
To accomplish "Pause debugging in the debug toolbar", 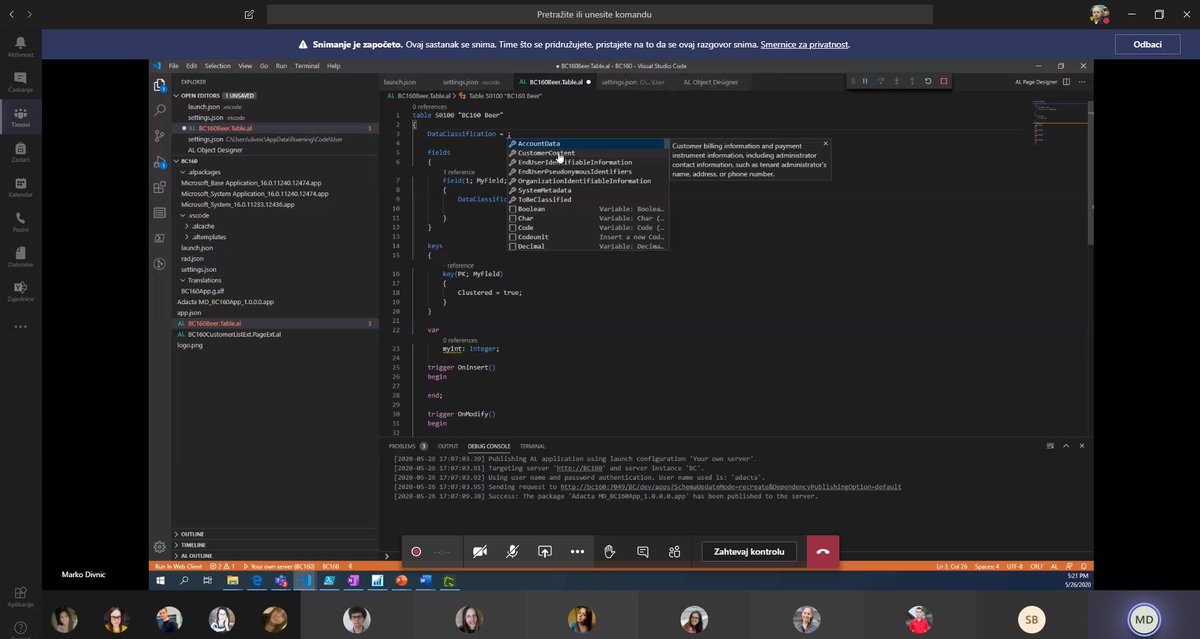I will 866,81.
